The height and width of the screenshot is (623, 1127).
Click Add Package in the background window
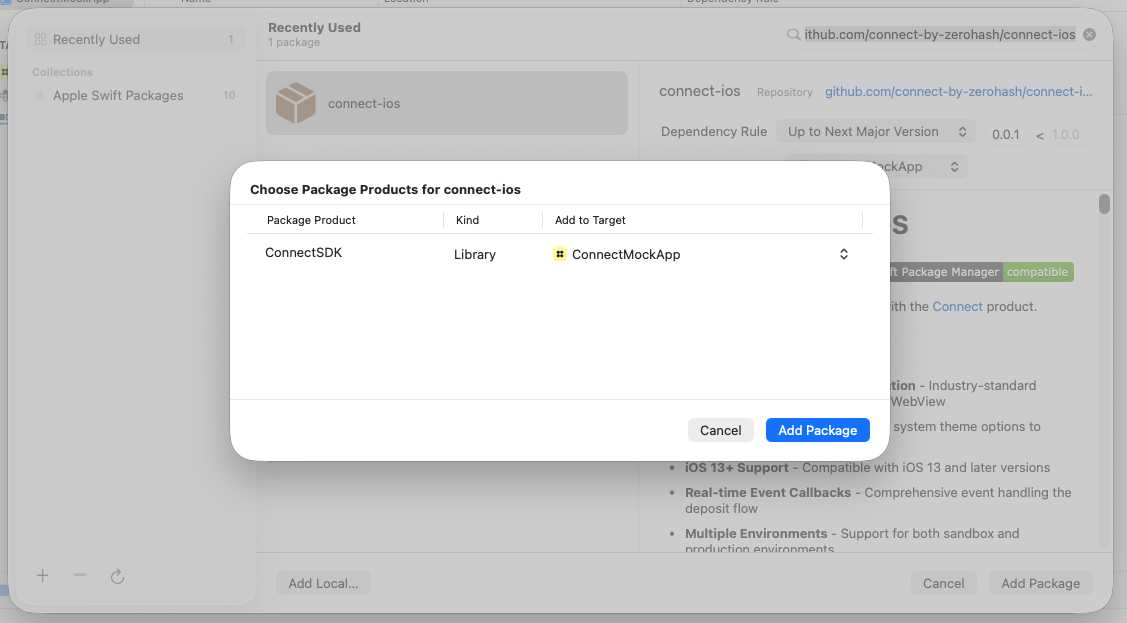[x=1040, y=583]
